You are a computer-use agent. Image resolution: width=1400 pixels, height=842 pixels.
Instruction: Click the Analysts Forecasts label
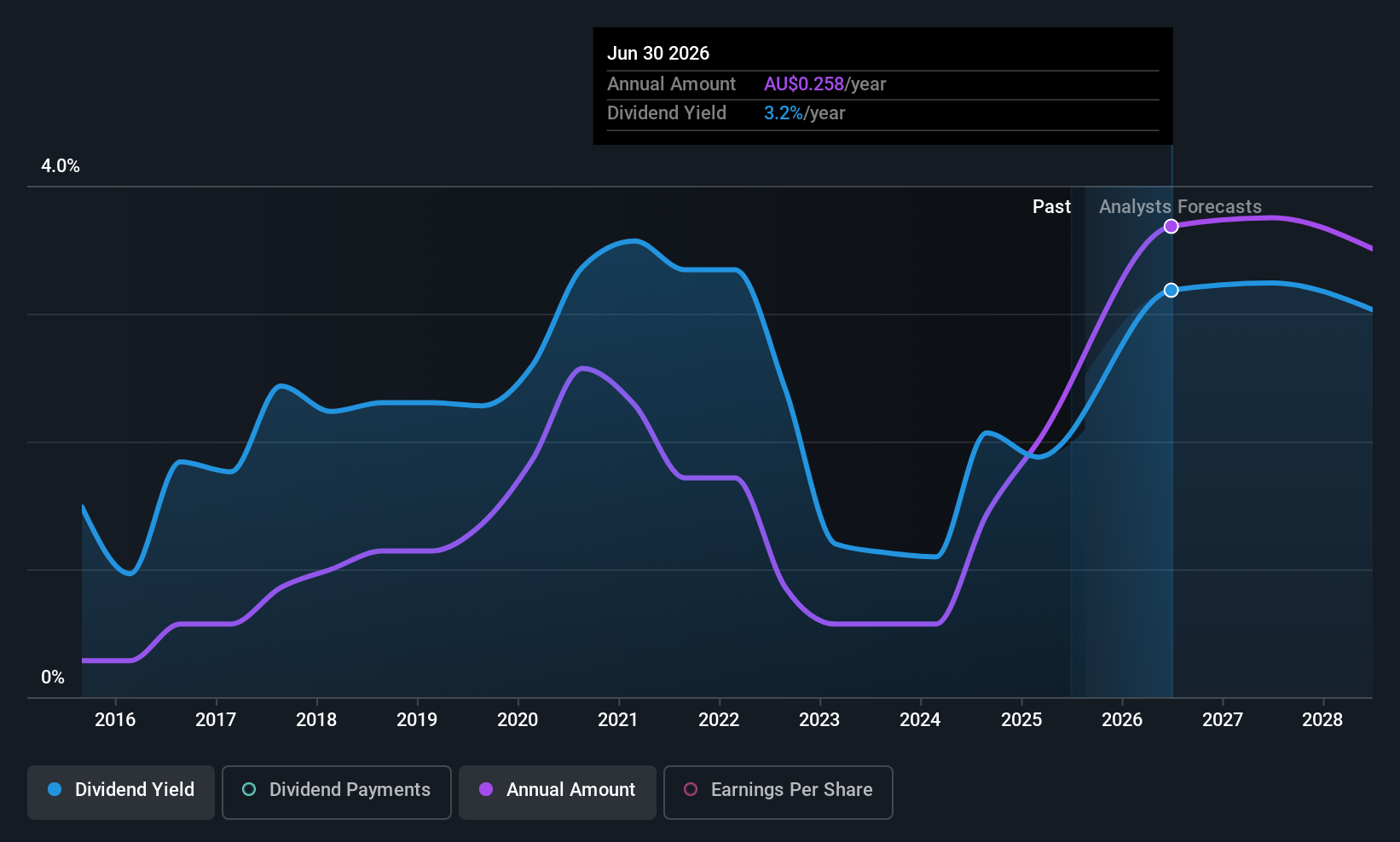(x=1180, y=207)
